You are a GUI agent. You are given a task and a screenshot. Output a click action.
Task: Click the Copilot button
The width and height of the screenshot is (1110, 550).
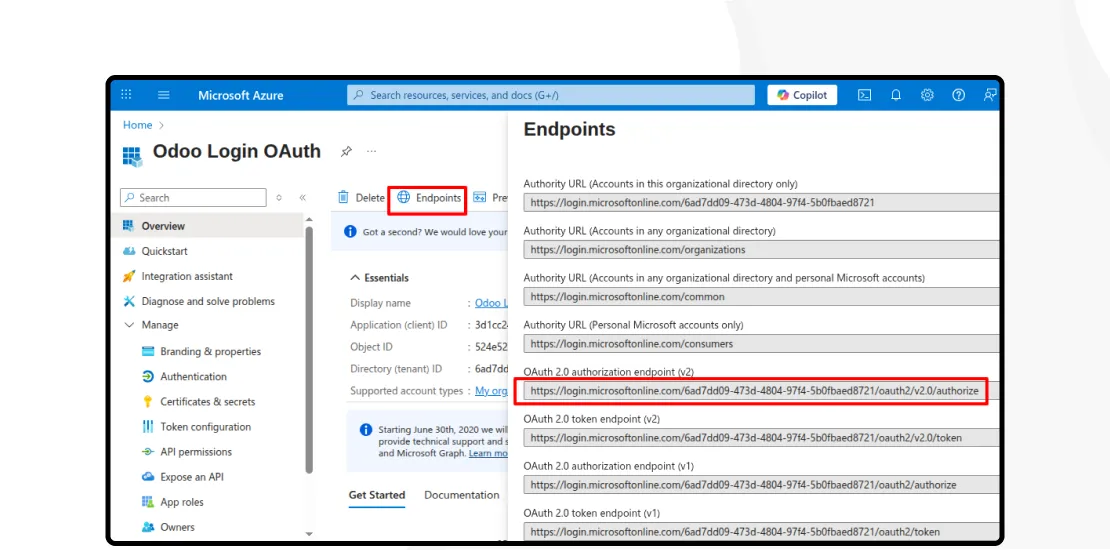[802, 95]
